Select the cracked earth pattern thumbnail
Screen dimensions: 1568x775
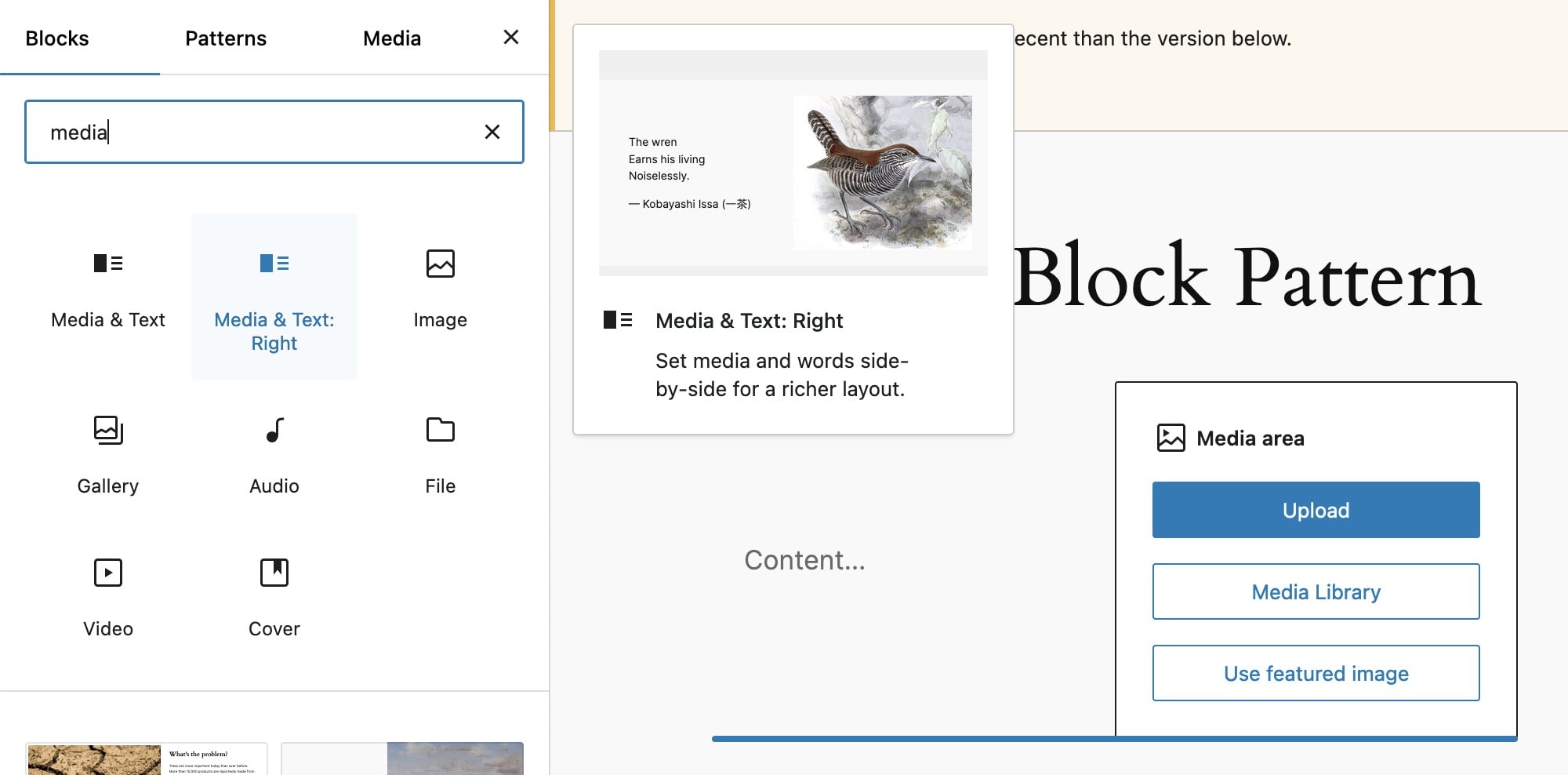[x=147, y=759]
